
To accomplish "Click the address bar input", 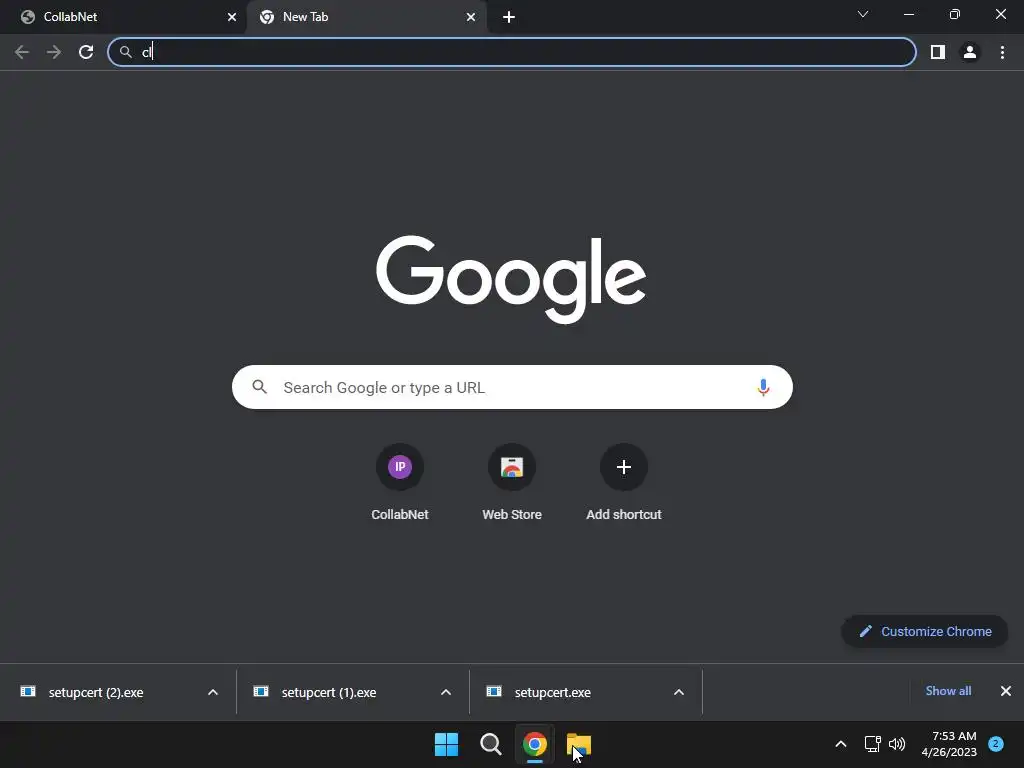I will [511, 52].
